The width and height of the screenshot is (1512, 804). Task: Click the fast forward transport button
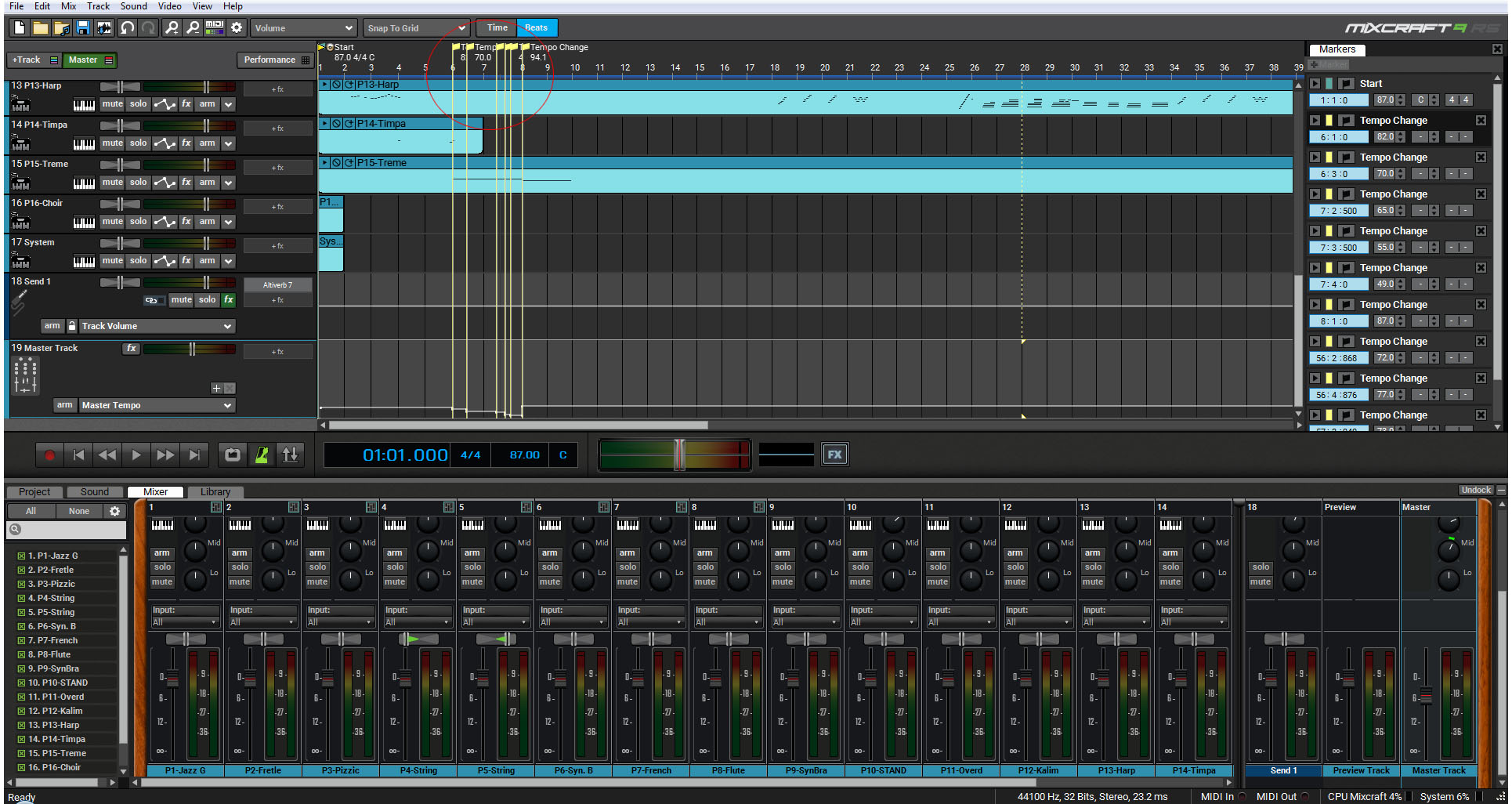tap(165, 455)
